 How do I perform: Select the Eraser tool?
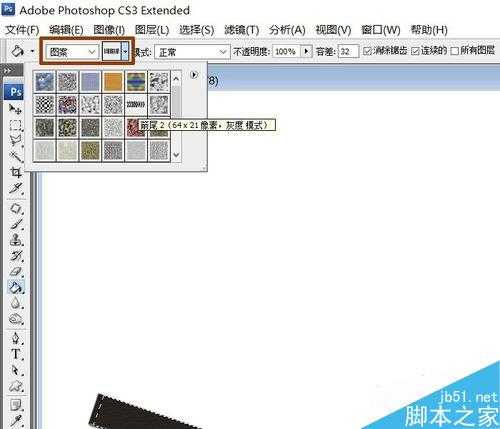15,271
